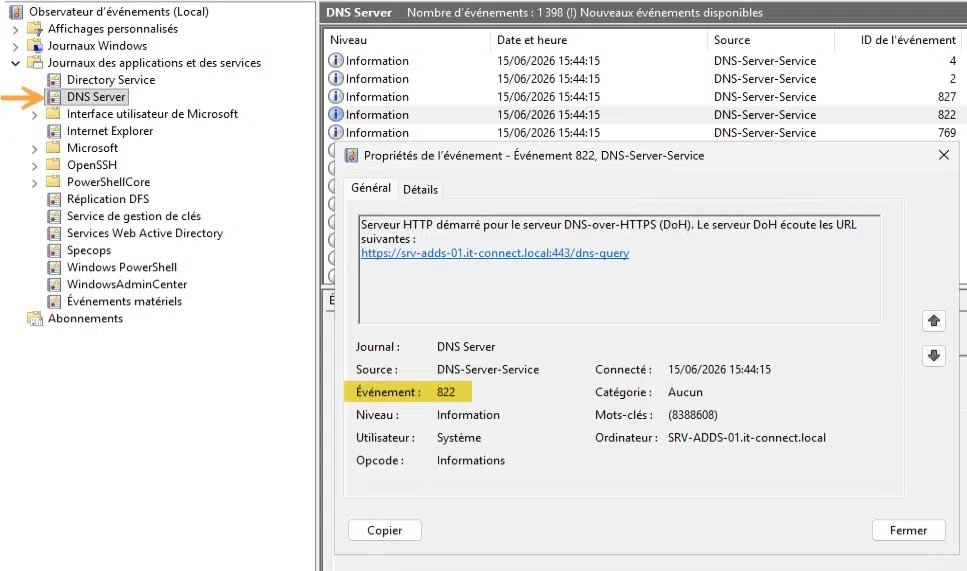
Task: Expand Affichages personnalisés node
Action: coord(15,29)
